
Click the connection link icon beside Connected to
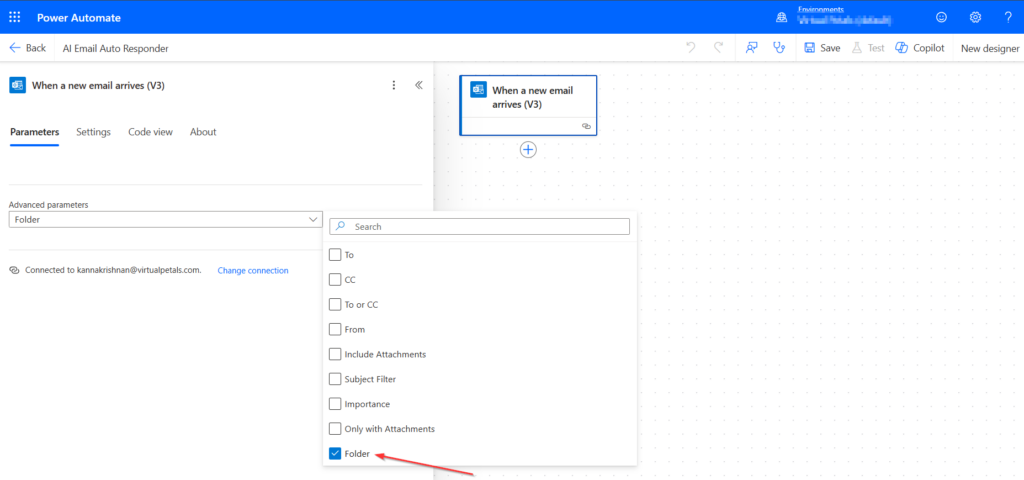click(14, 270)
